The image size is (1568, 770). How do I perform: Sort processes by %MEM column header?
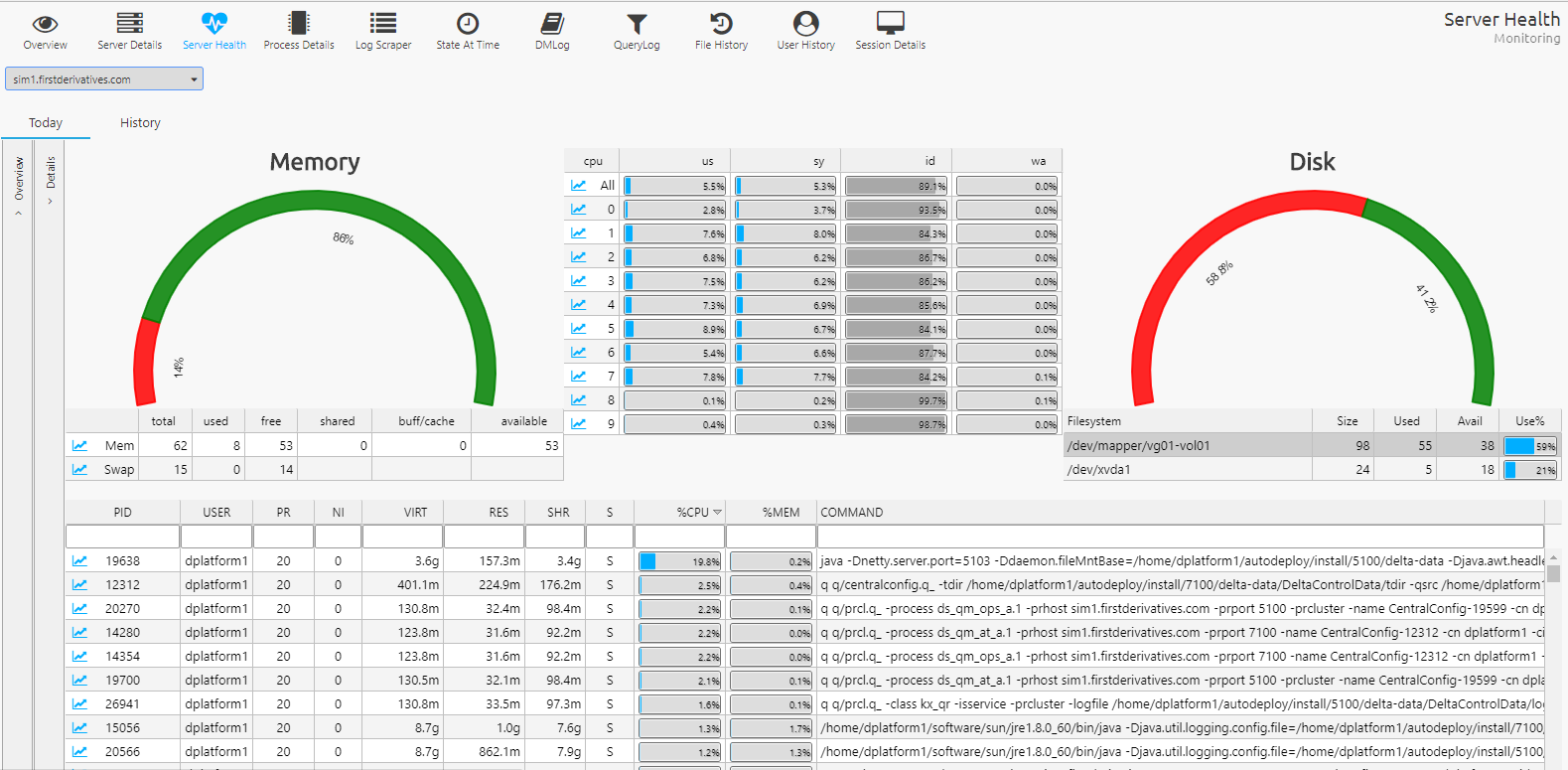[772, 513]
